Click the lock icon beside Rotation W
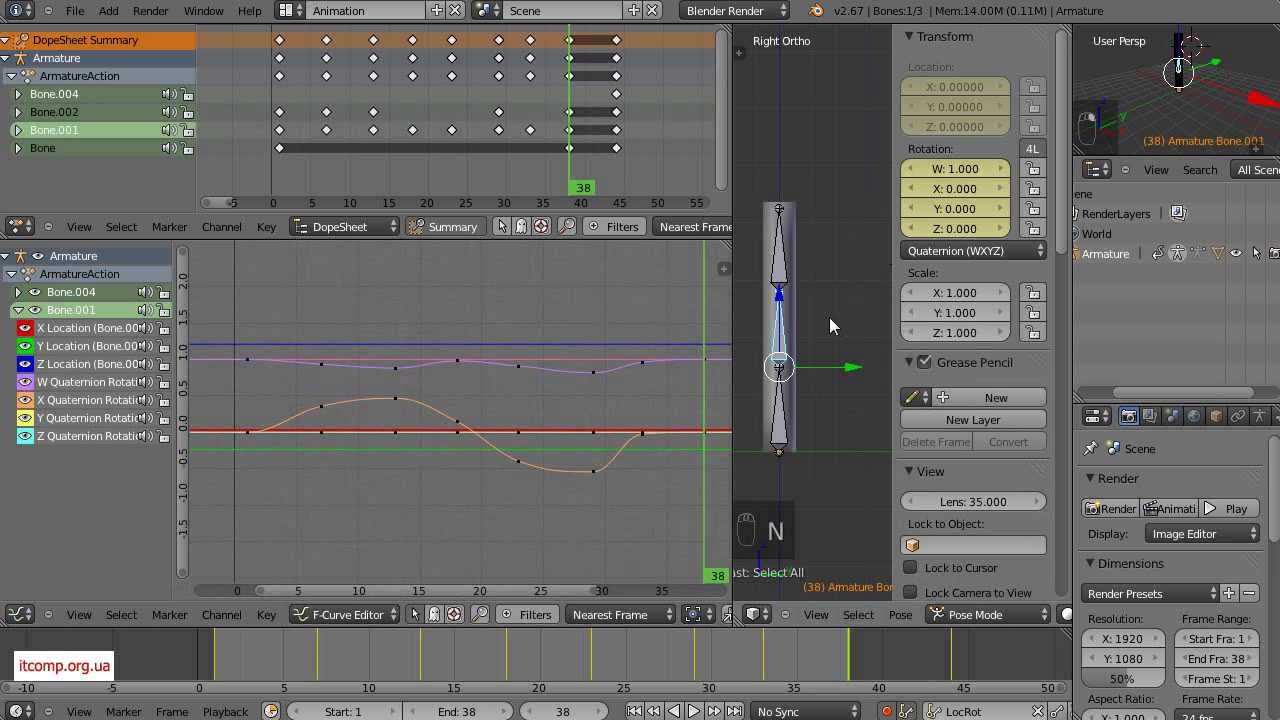Screen dimensions: 1280x720 (1032, 169)
